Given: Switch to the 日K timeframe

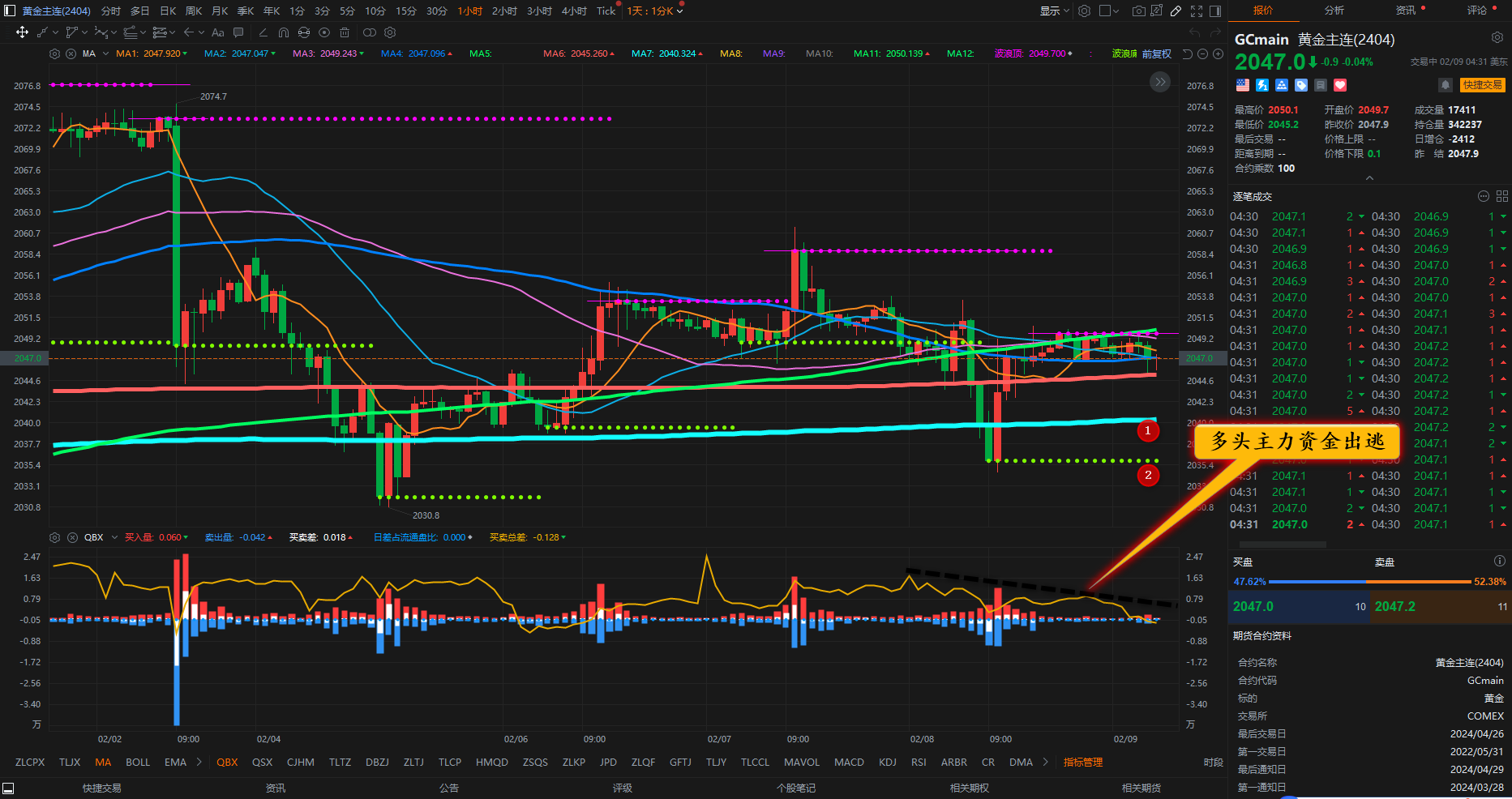Looking at the screenshot, I should [168, 11].
